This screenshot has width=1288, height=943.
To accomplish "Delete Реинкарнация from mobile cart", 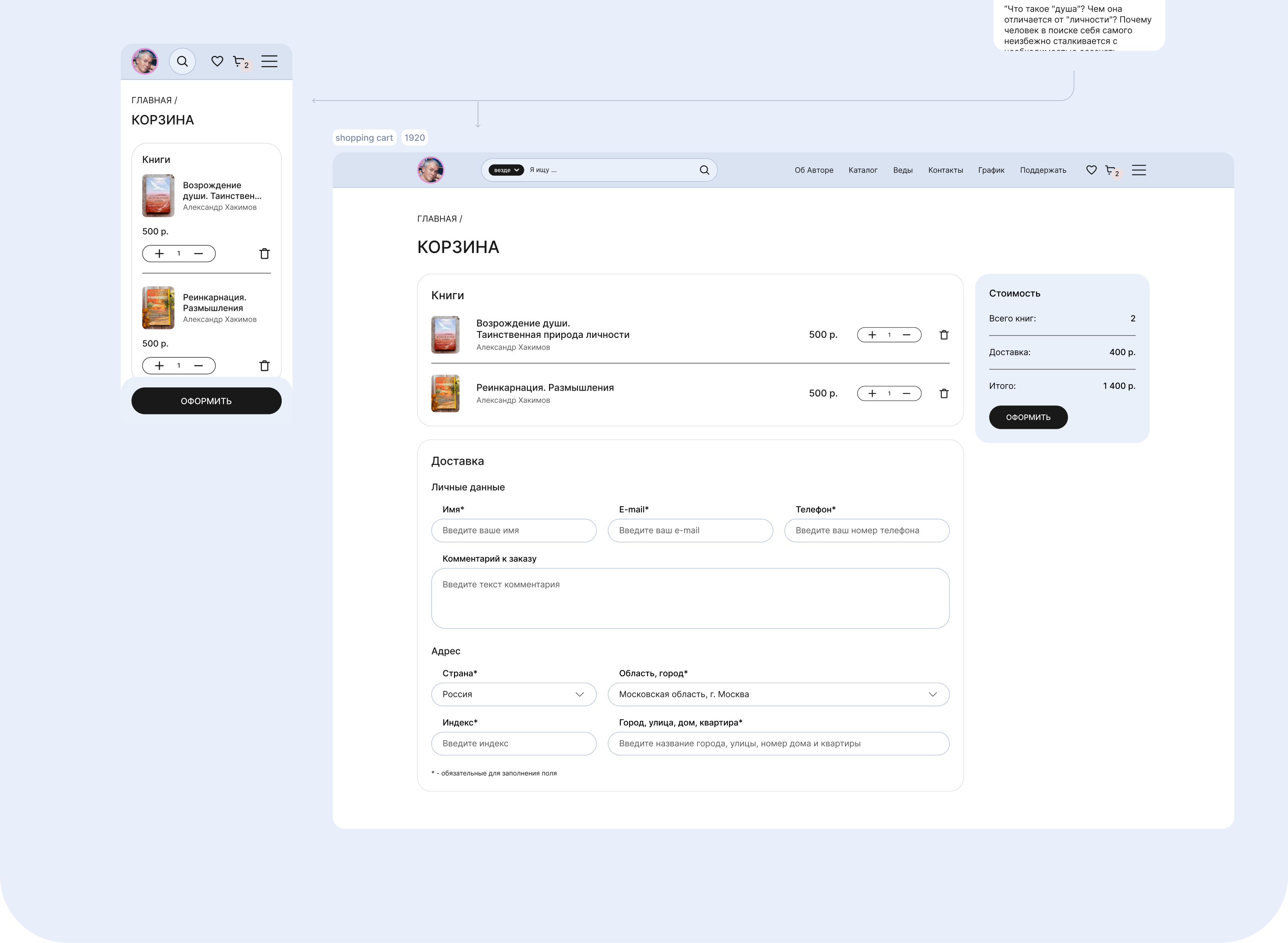I will point(264,365).
